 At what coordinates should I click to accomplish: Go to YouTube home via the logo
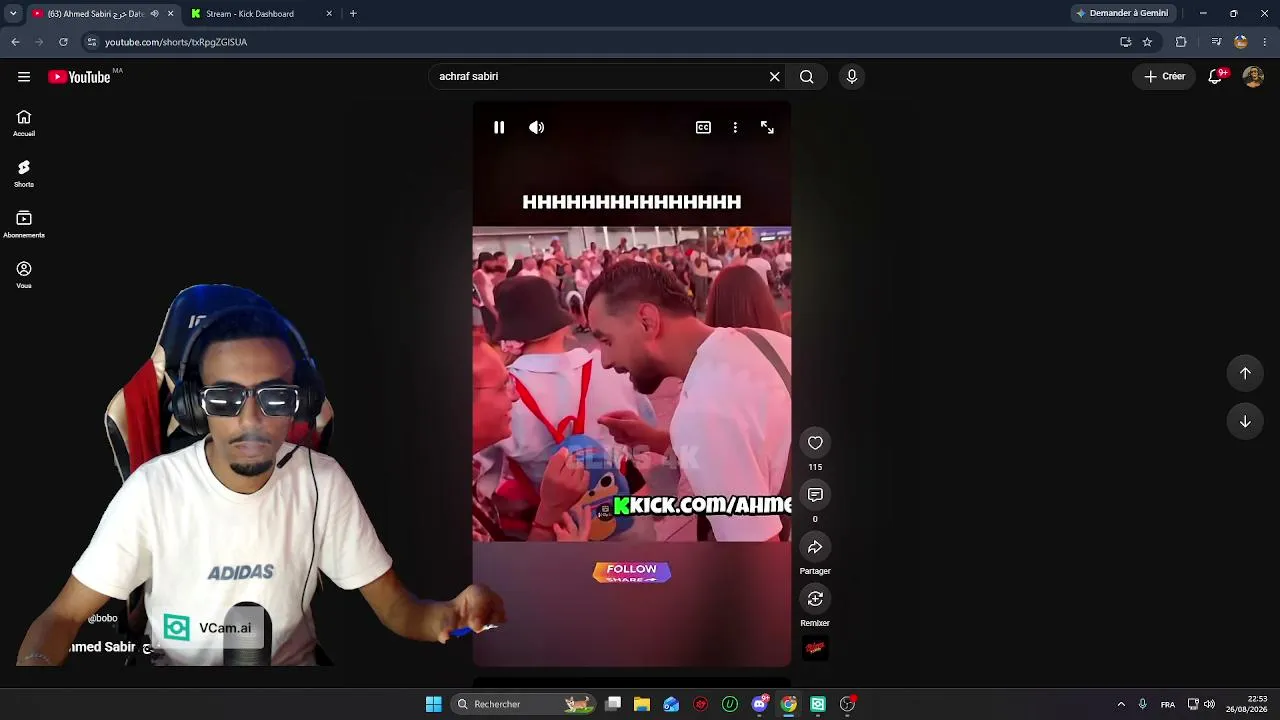pos(79,77)
